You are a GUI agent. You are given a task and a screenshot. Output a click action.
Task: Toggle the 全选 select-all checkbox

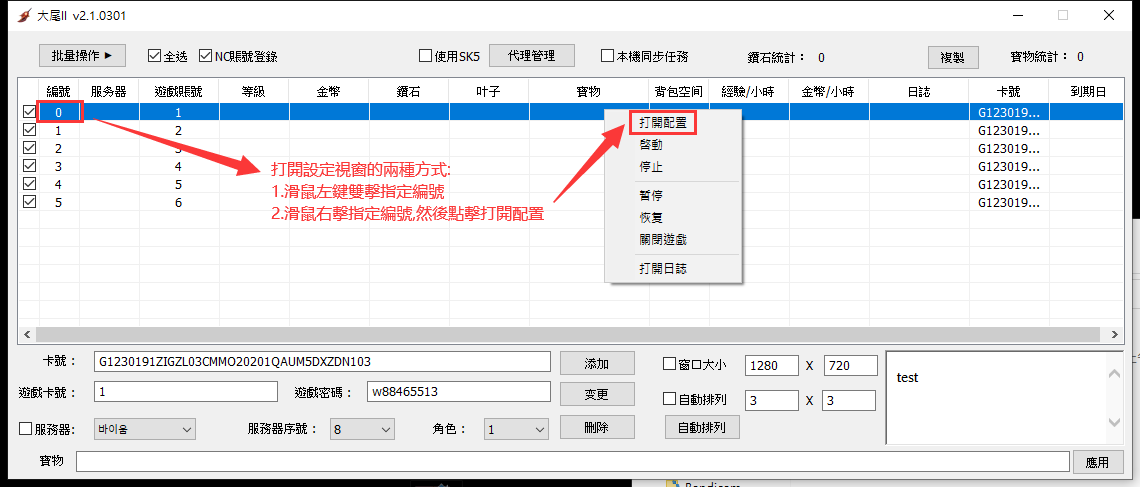(154, 56)
